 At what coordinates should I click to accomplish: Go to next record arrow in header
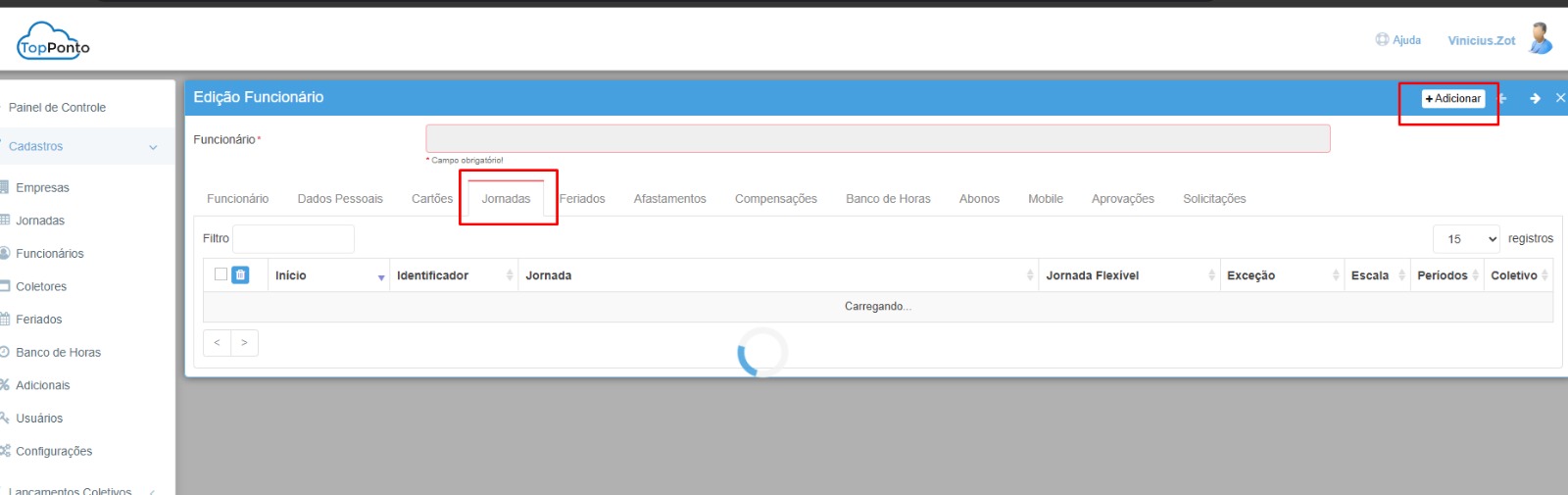coord(1535,98)
